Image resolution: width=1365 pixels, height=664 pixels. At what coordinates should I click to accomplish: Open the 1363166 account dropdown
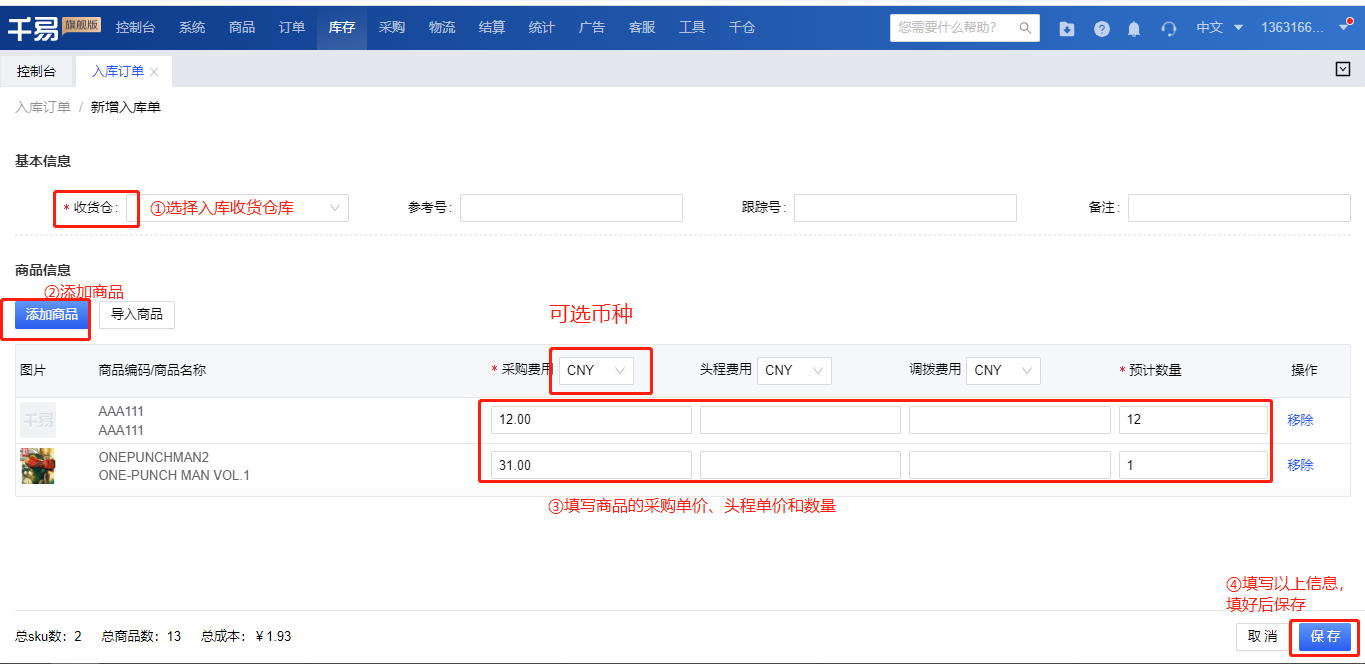tap(1306, 28)
